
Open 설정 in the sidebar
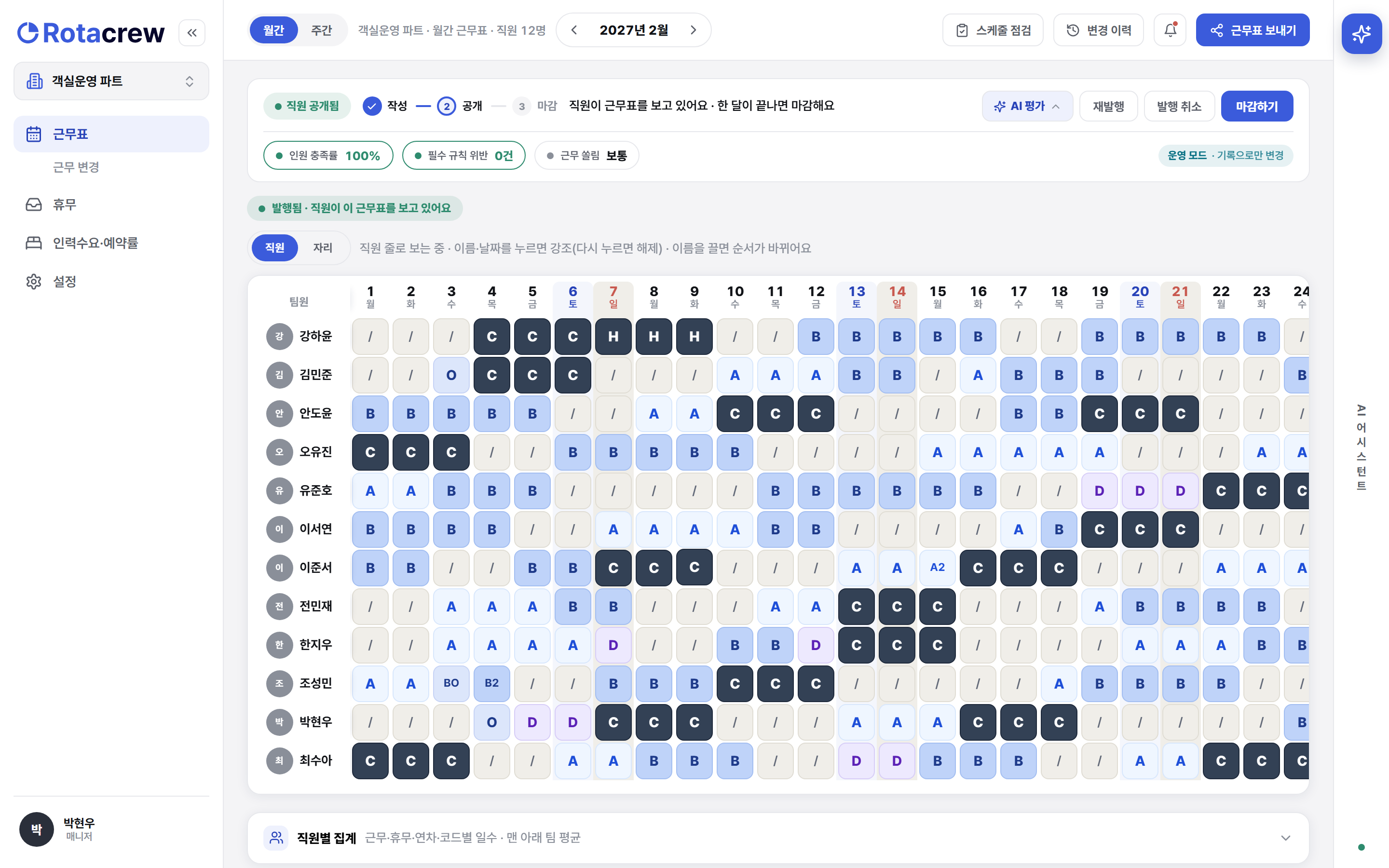tap(111, 281)
